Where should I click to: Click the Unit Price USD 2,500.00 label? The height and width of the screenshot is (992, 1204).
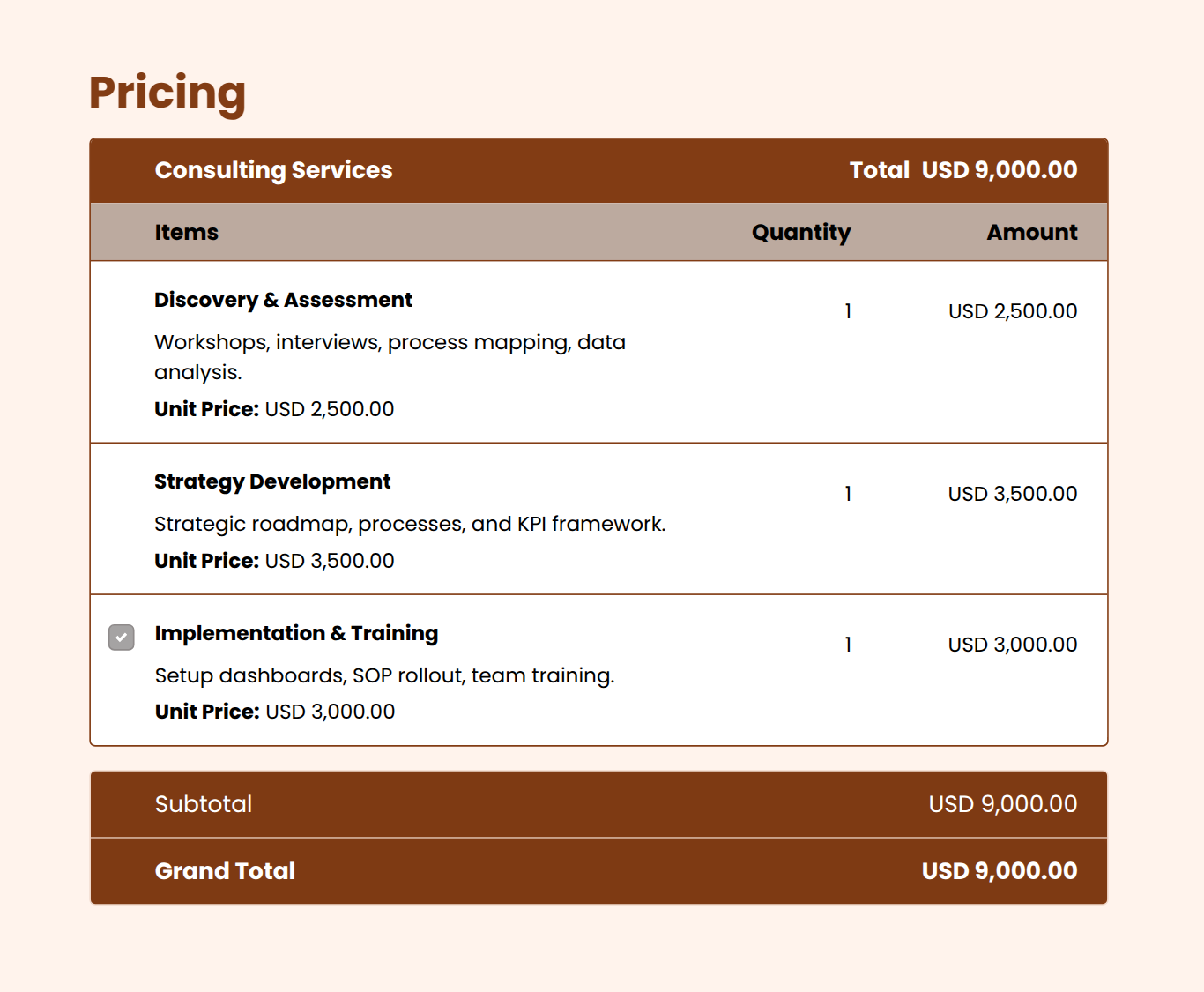pyautogui.click(x=274, y=409)
